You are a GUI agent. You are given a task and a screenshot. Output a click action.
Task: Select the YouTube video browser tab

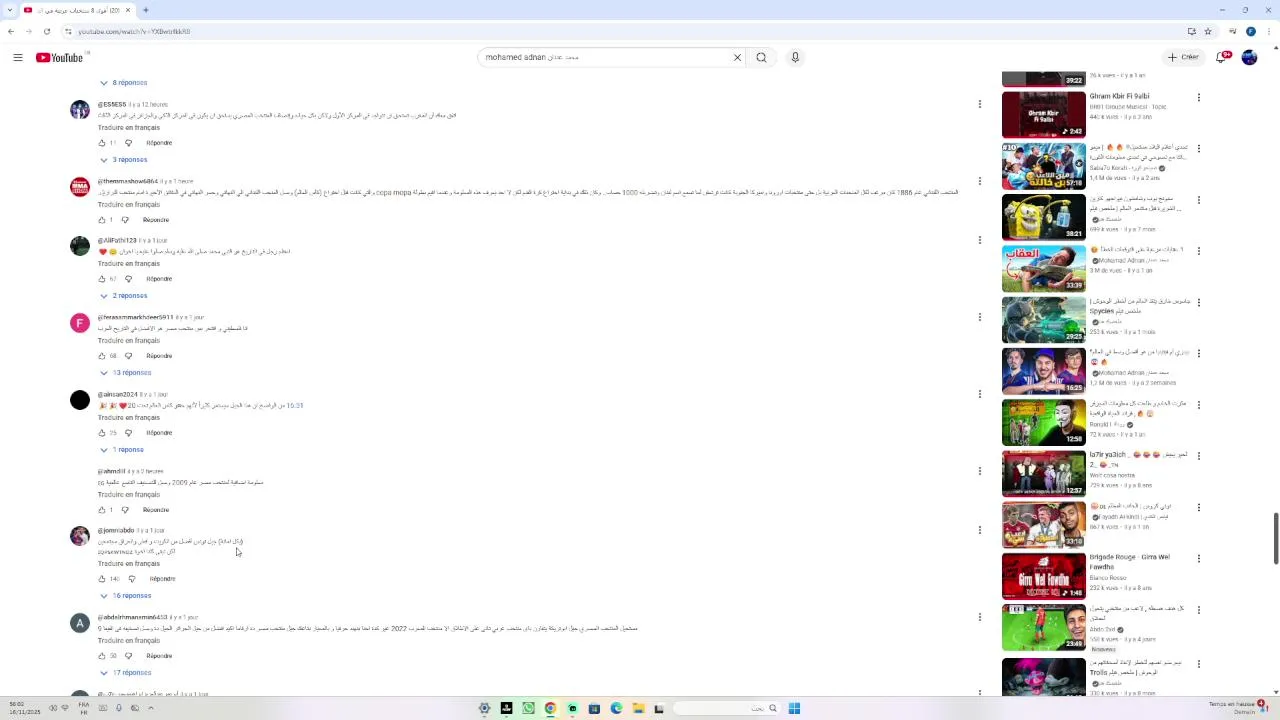coord(78,10)
